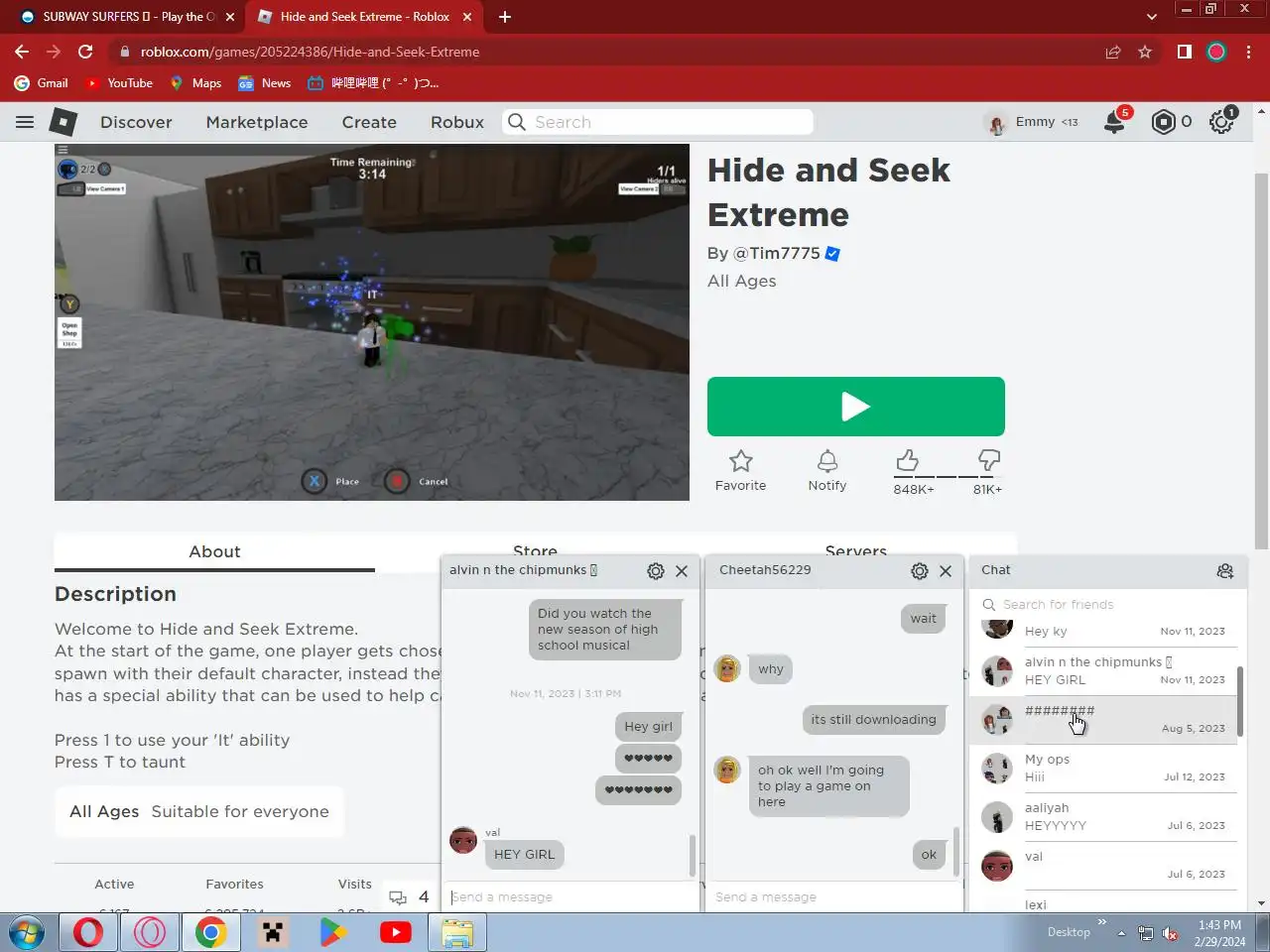Open the Chrome profile avatar
Viewport: 1270px width, 952px height.
1216,52
